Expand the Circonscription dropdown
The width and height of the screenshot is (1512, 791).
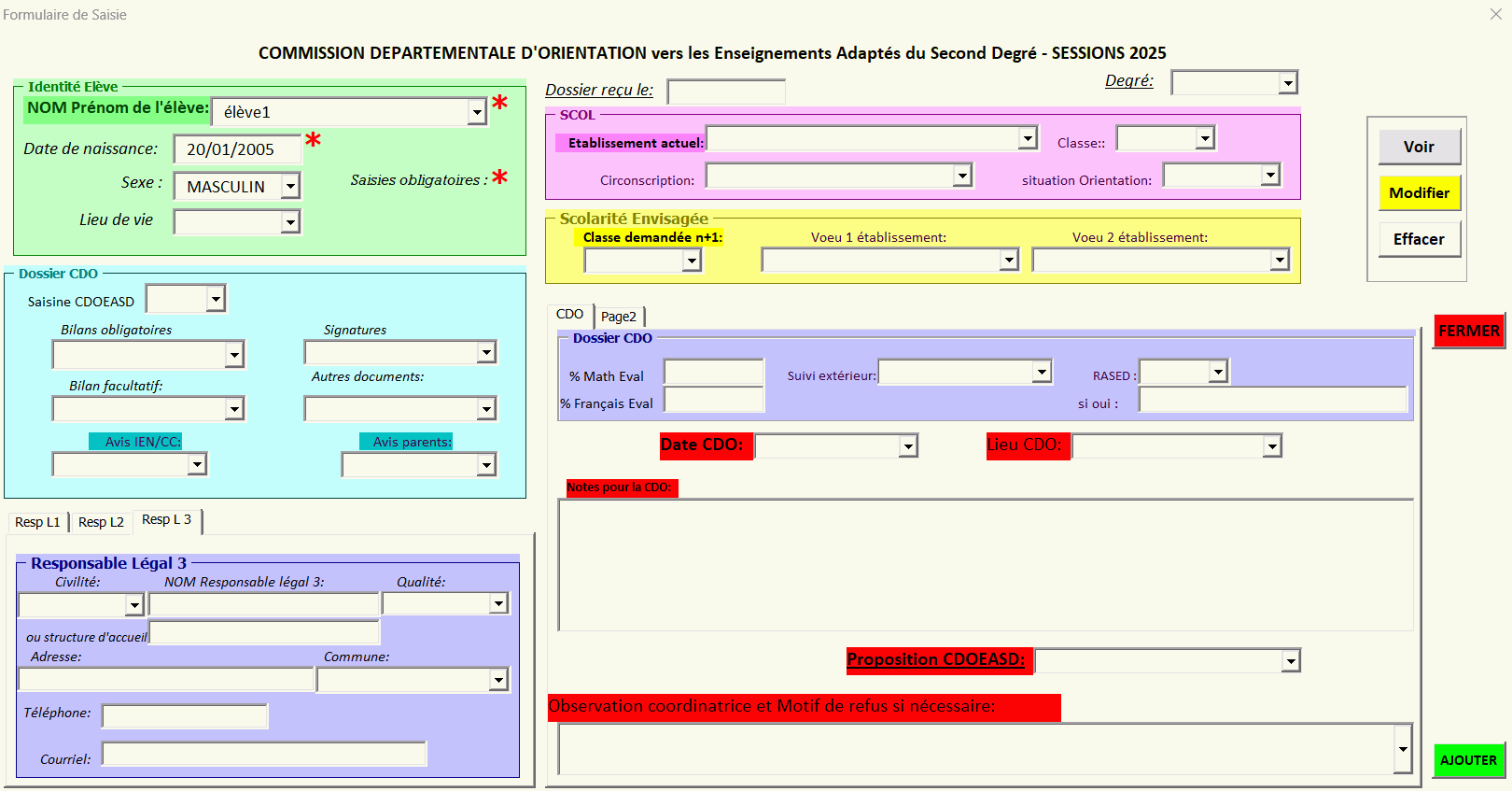(962, 176)
